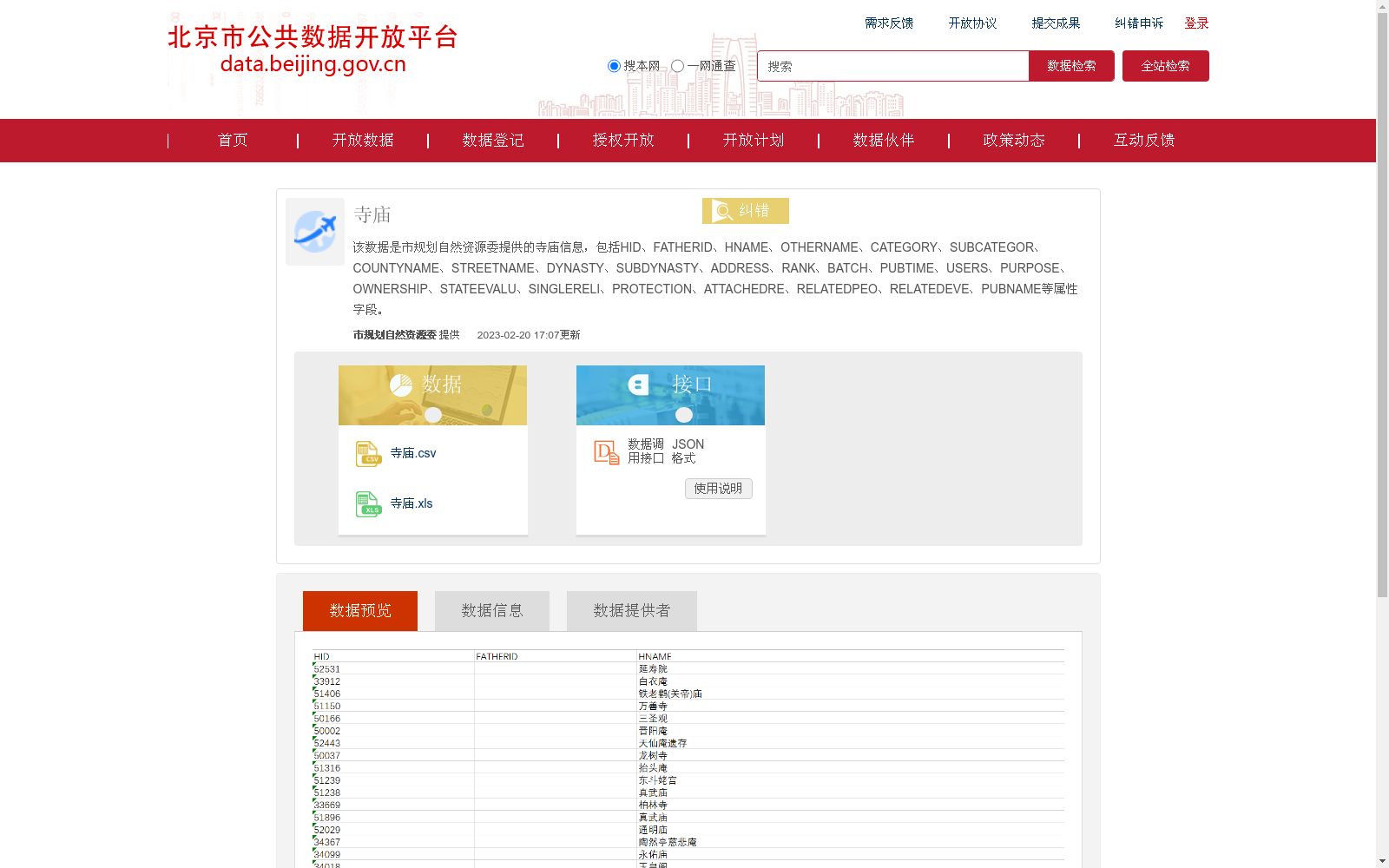Go to 首页 in navigation bar
Viewport: 1389px width, 868px height.
tap(233, 141)
